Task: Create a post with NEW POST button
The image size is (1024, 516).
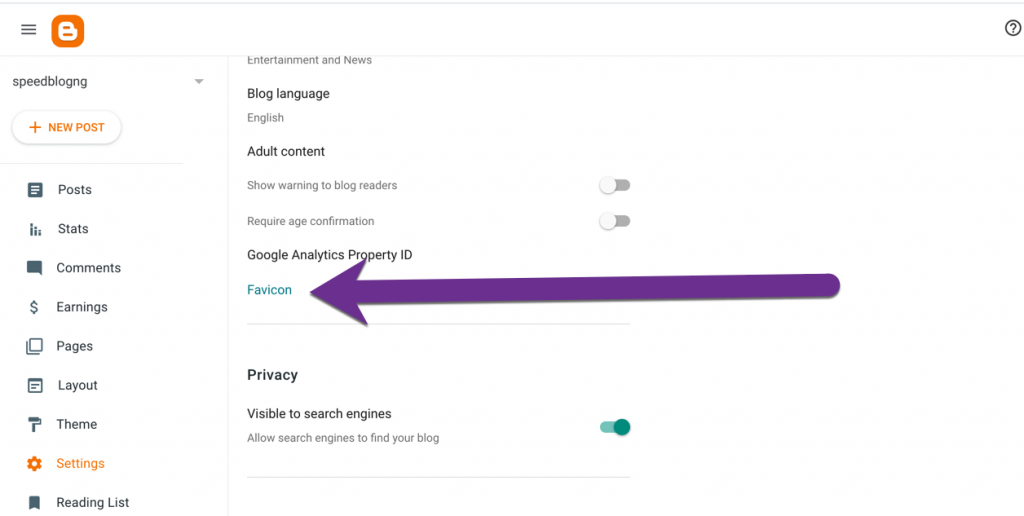Action: point(67,127)
